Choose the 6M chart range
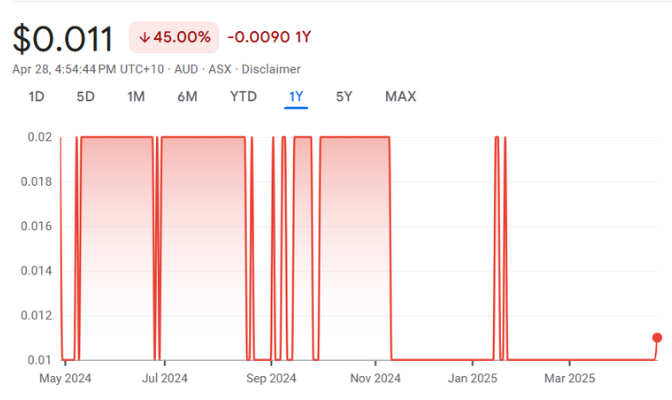 (187, 96)
